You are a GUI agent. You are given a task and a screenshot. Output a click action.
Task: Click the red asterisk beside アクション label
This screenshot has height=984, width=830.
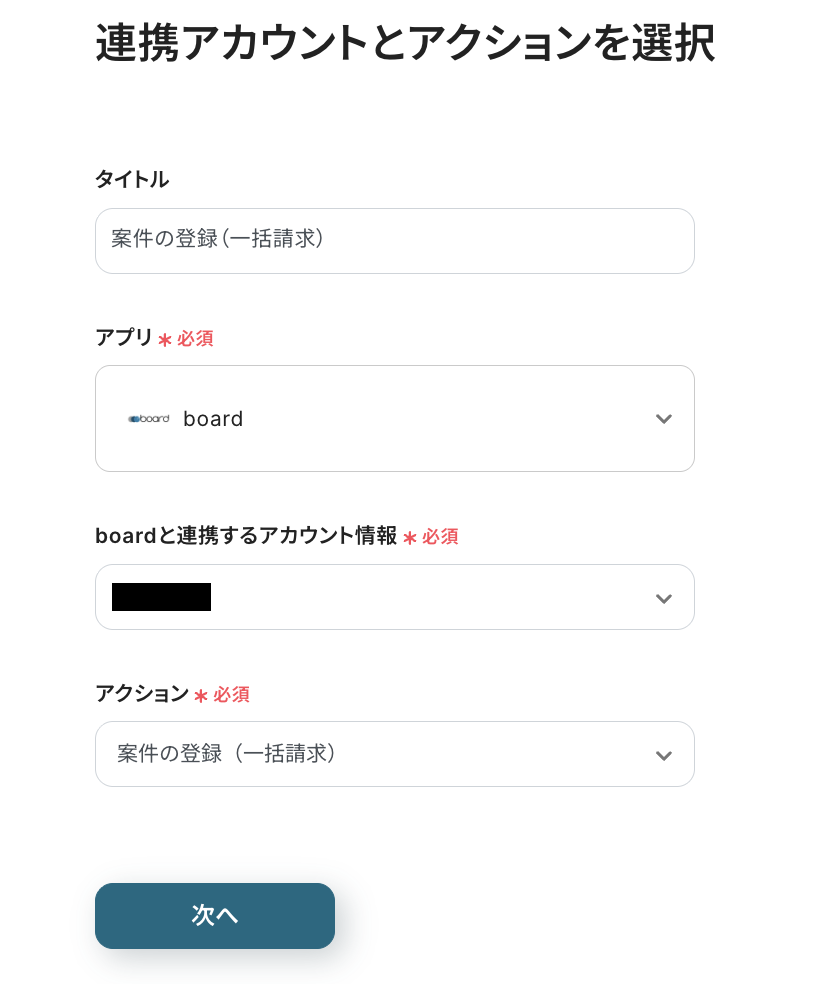[x=201, y=696]
